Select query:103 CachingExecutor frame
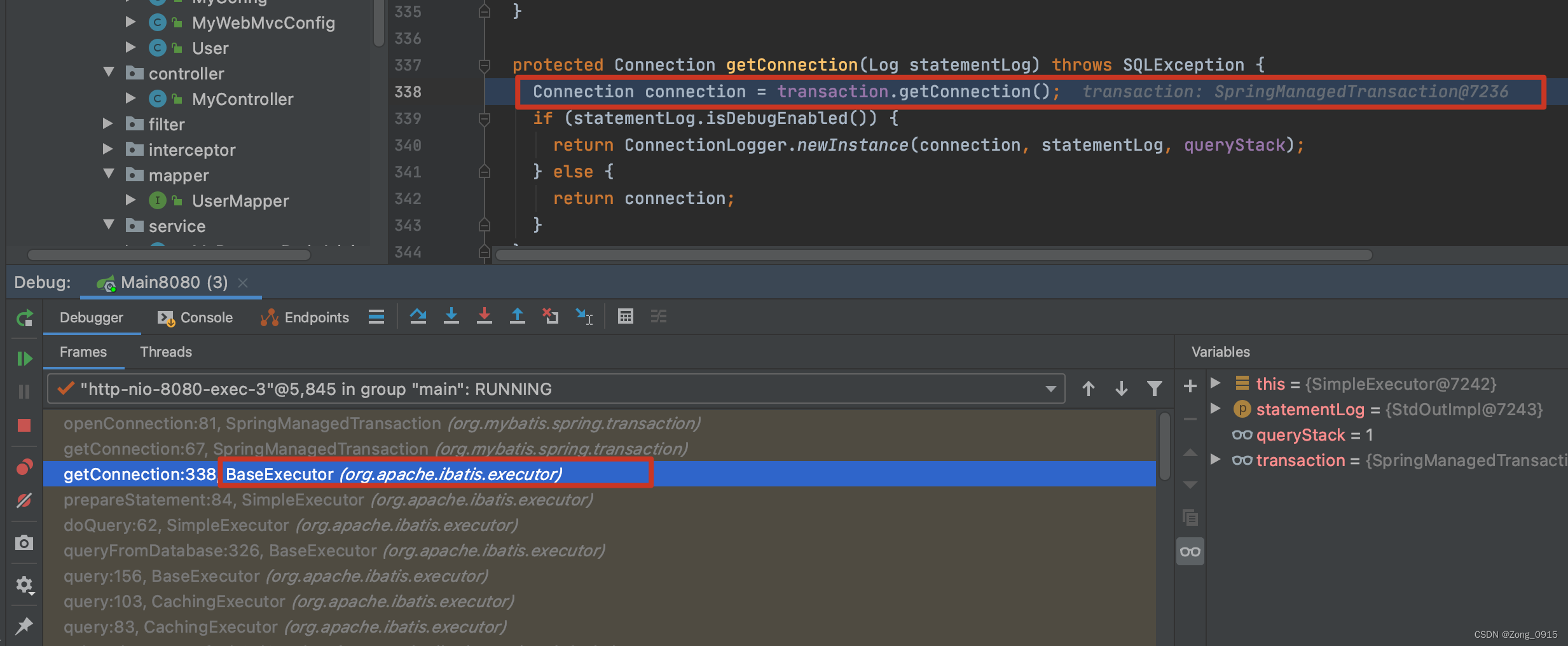1568x646 pixels. [599, 601]
